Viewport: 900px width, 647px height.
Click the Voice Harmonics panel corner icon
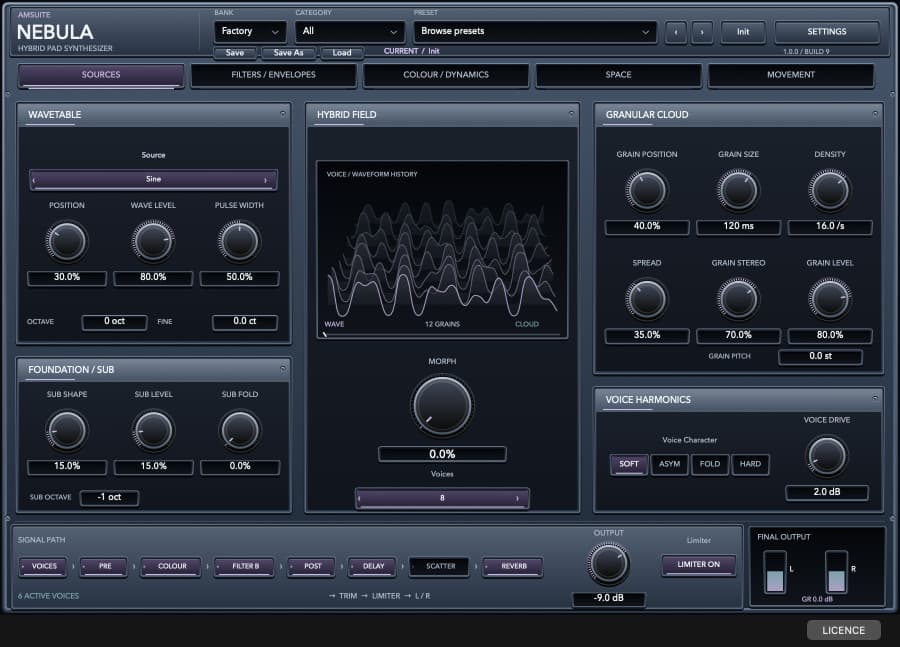point(875,398)
